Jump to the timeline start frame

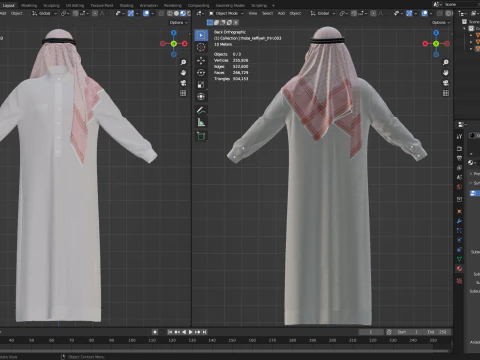[x=170, y=332]
